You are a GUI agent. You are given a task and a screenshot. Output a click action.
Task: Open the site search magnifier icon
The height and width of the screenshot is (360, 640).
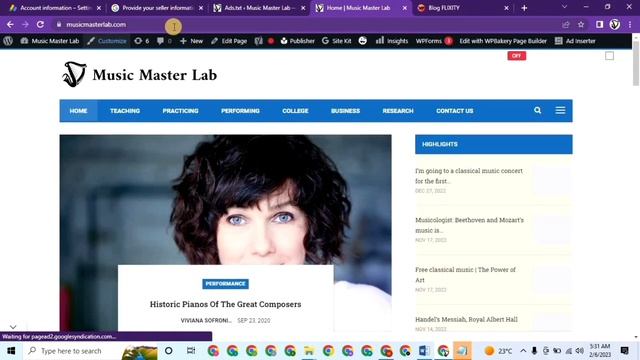[538, 110]
